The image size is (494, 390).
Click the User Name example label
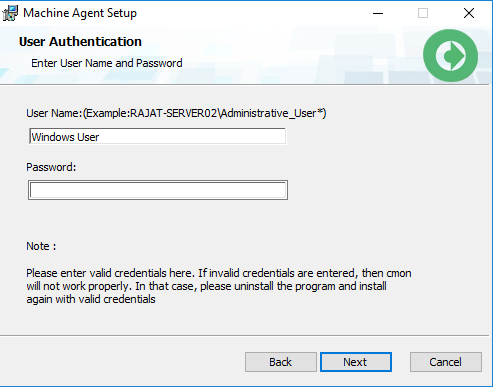[x=176, y=113]
